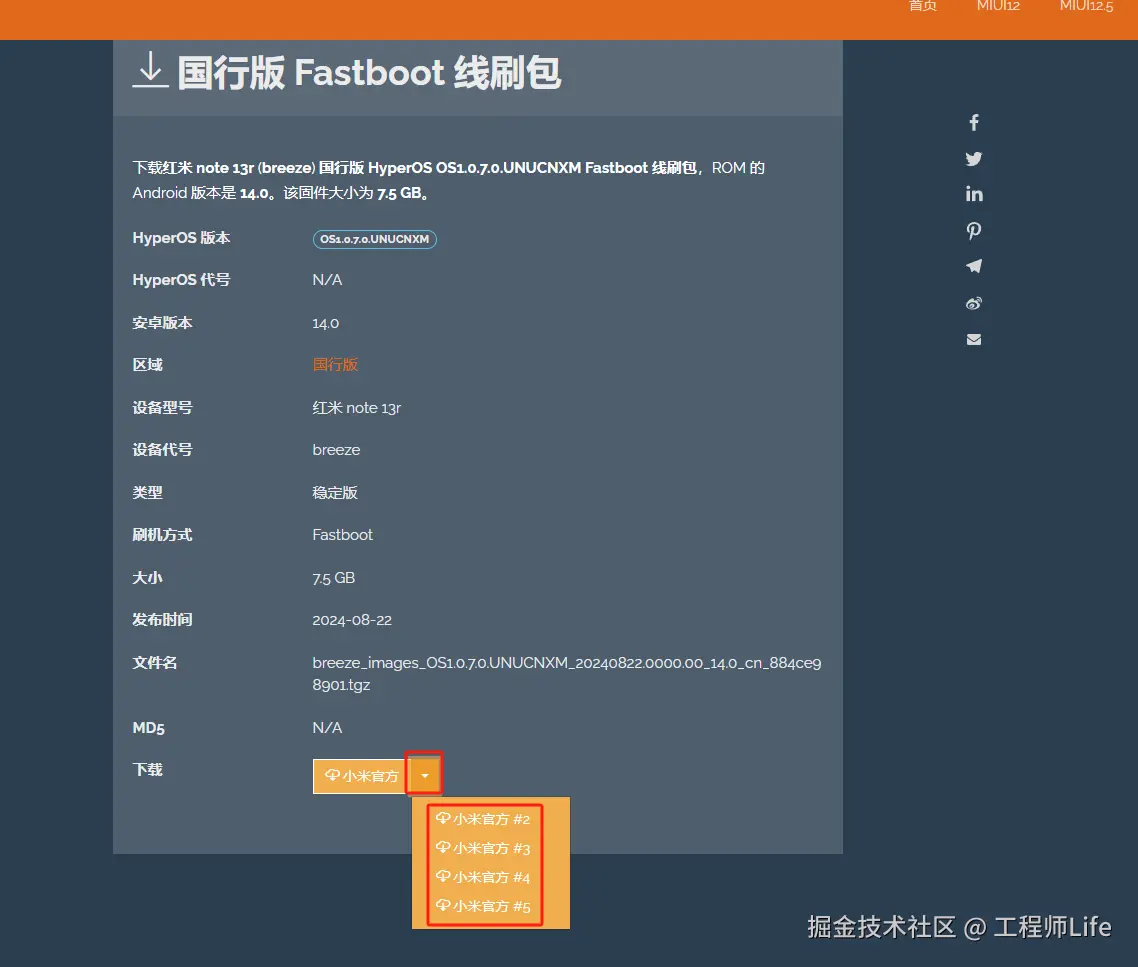The height and width of the screenshot is (967, 1138).
Task: Click the device codename breeze value
Action: click(x=336, y=450)
